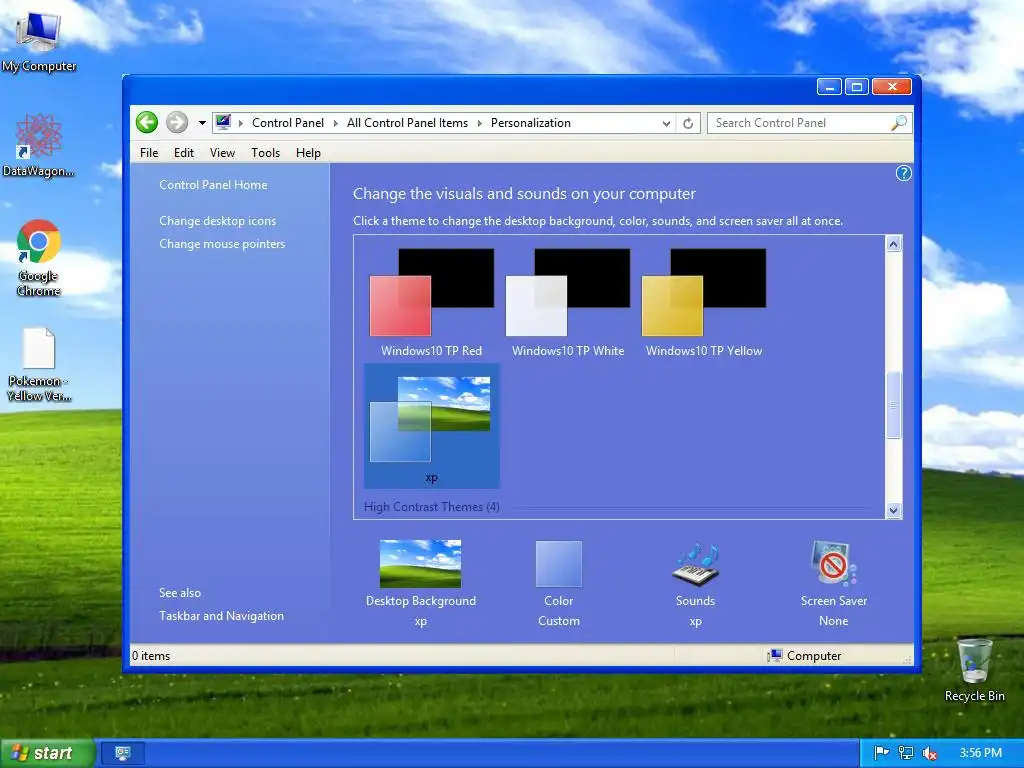Screen dimensions: 1024x768
Task: Select the Windows10 TP Yellow theme
Action: [x=704, y=303]
